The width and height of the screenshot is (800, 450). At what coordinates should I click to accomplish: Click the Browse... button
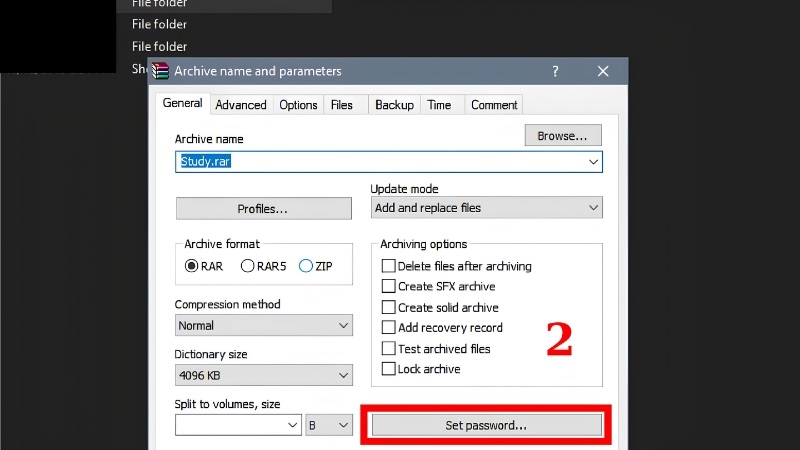click(x=563, y=136)
